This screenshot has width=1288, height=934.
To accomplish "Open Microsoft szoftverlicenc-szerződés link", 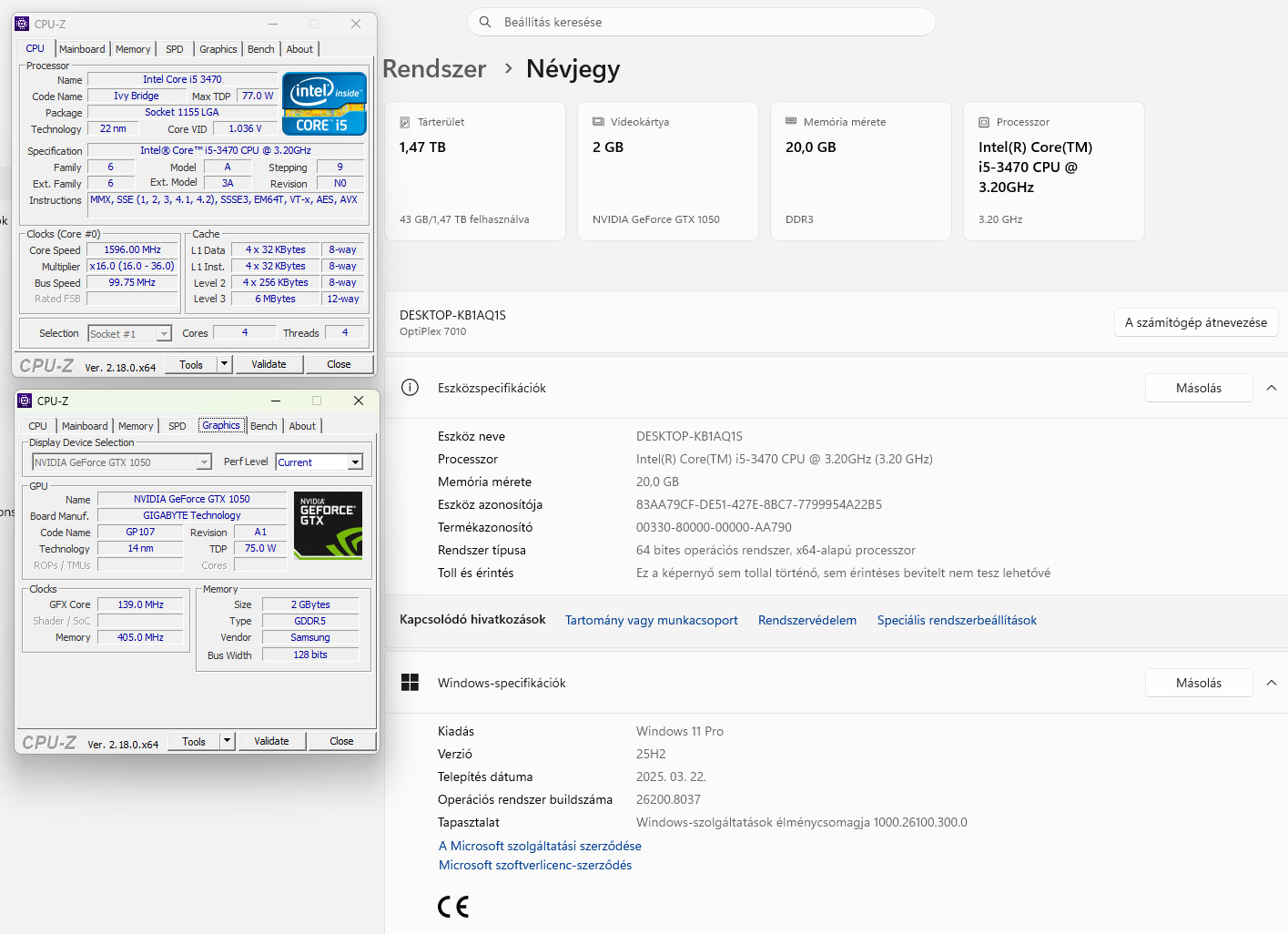I will [535, 865].
